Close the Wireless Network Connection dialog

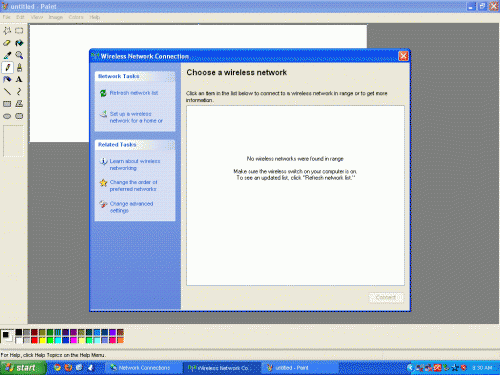point(403,56)
